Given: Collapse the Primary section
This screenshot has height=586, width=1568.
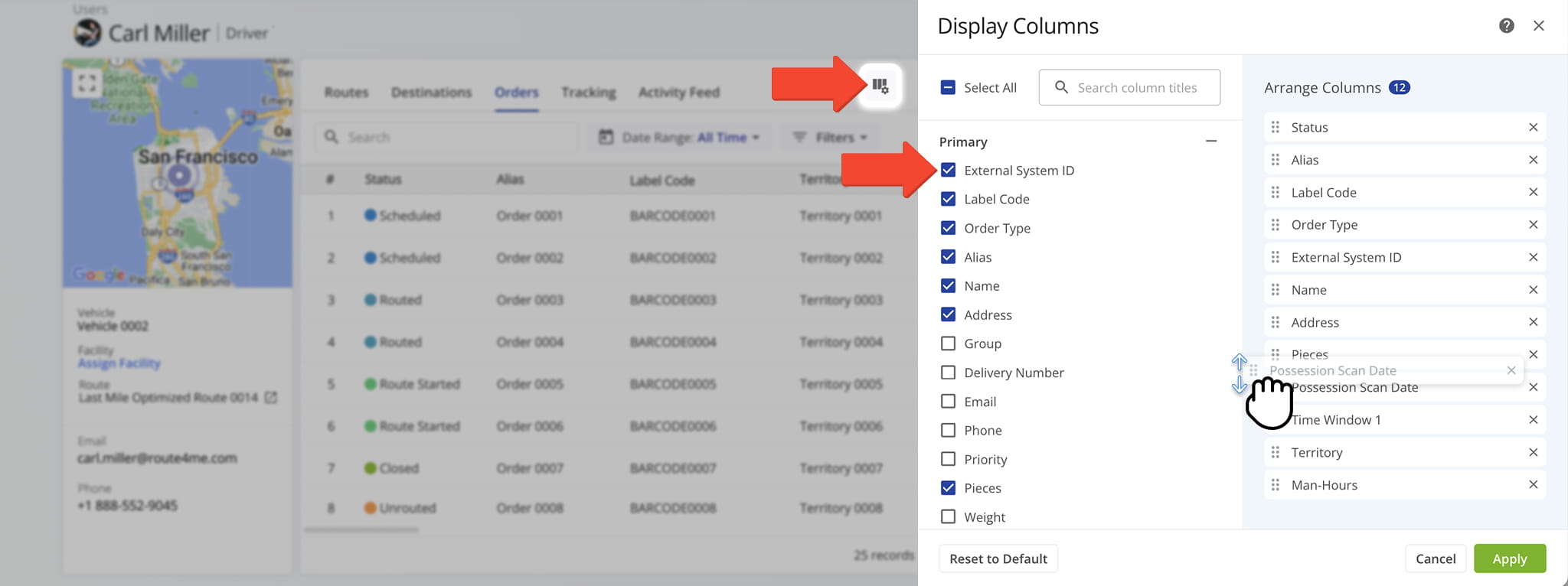Looking at the screenshot, I should click(1210, 142).
